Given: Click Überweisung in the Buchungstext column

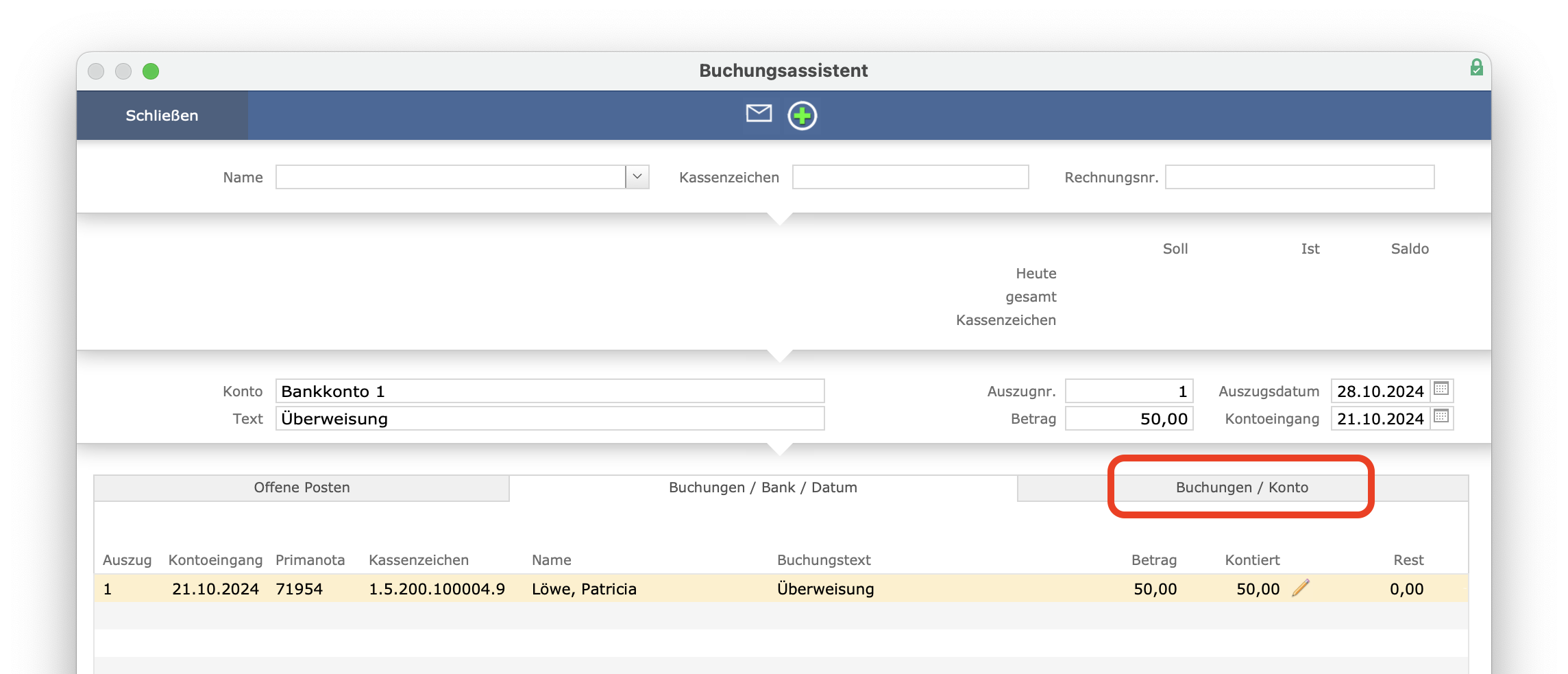Looking at the screenshot, I should click(x=825, y=589).
